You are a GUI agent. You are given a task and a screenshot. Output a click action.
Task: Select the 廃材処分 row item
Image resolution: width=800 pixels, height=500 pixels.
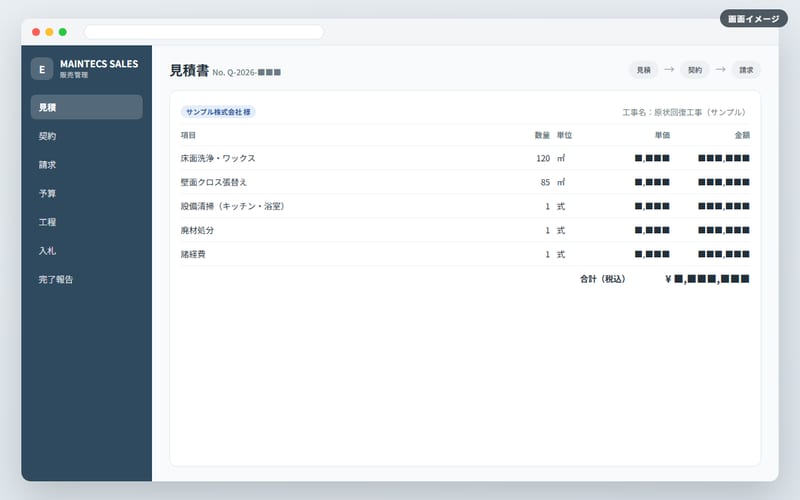coord(197,230)
